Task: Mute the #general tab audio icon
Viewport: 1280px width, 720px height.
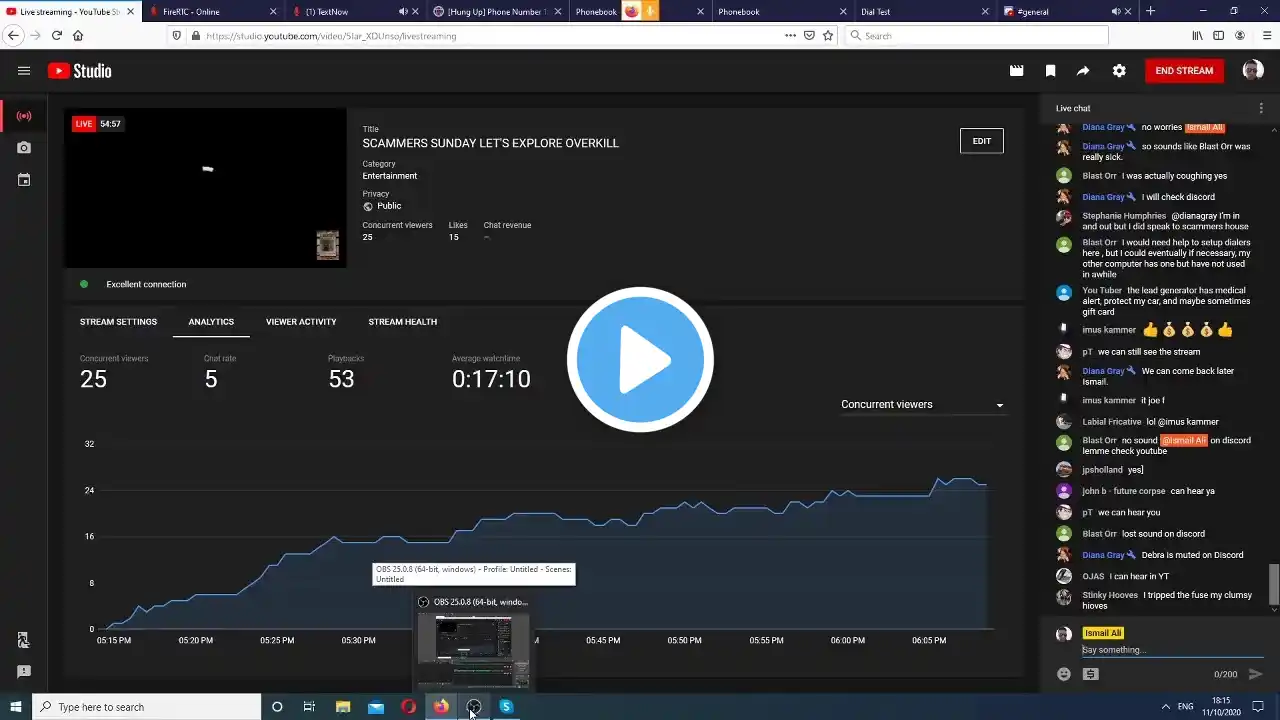Action: pos(1116,12)
